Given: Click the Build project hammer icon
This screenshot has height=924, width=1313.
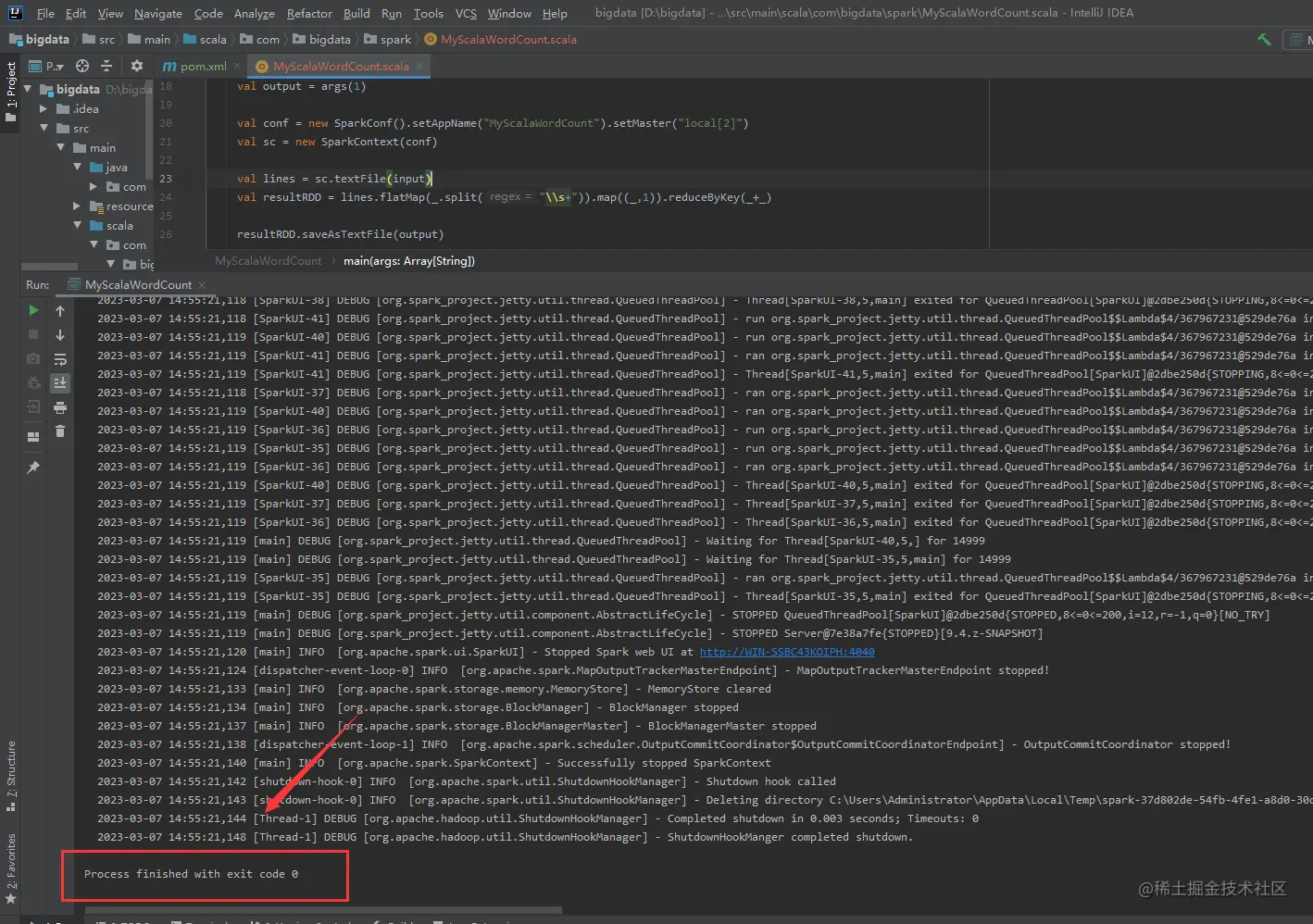Looking at the screenshot, I should coord(1264,39).
